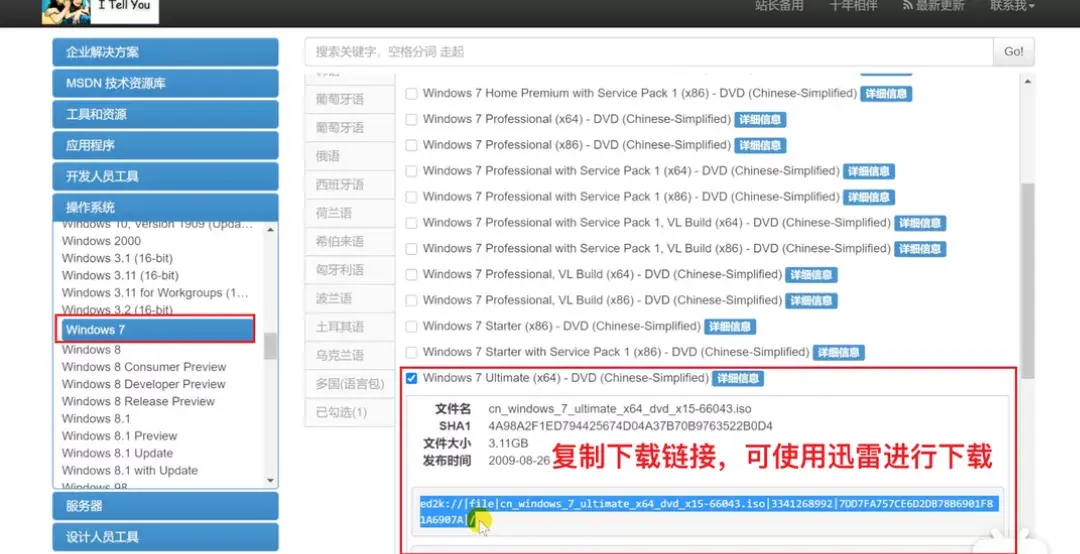Viewport: 1080px width, 554px height.
Task: Collapse the 操作系统 section
Action: pyautogui.click(x=165, y=207)
